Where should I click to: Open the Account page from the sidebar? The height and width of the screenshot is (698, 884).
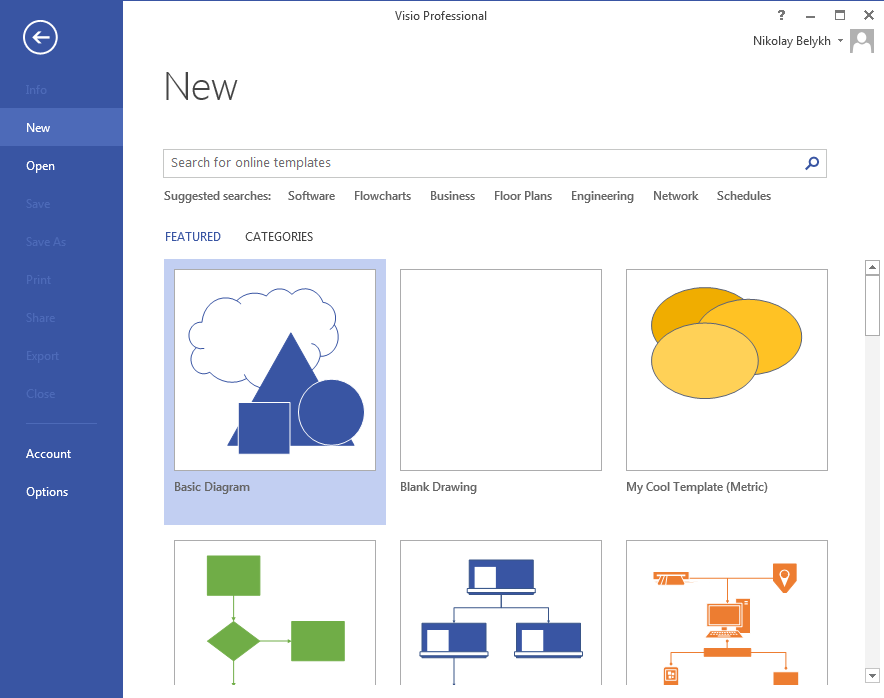click(x=48, y=453)
